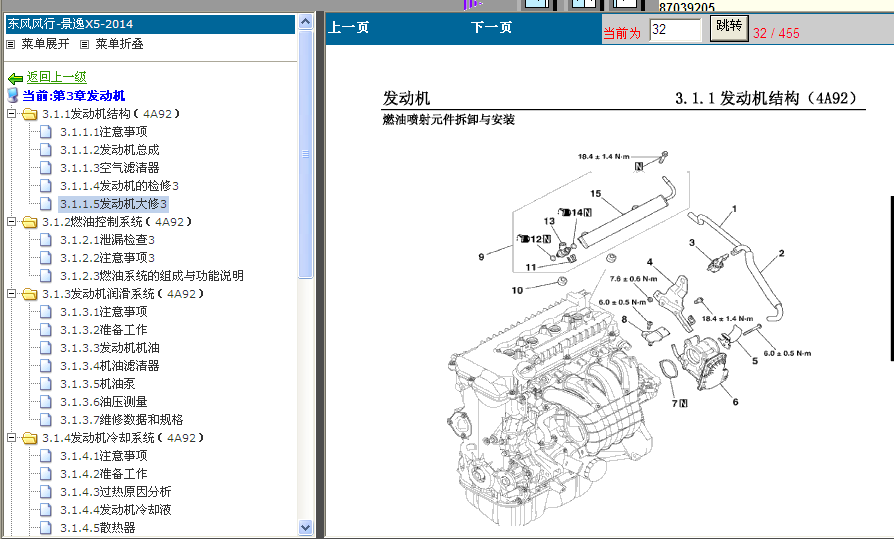Click page icon beside 3.1.1.3空气滤清器

coord(46,168)
